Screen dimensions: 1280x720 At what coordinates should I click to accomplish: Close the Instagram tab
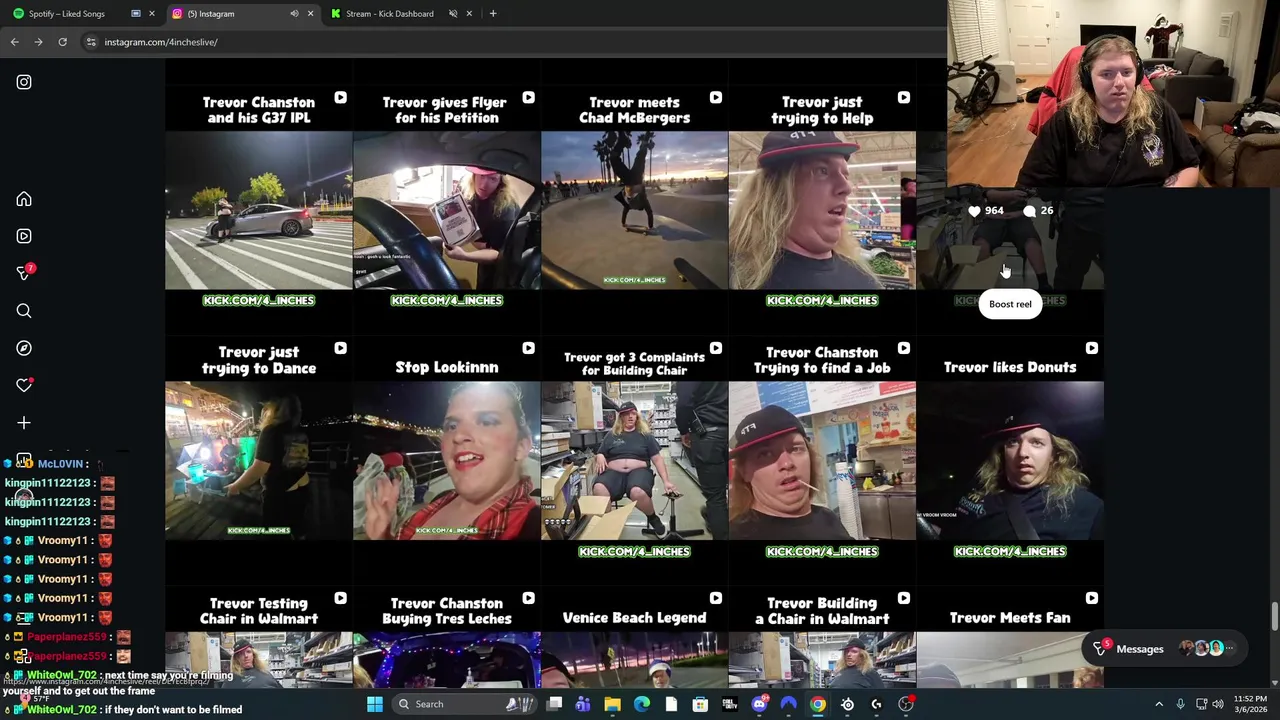point(310,14)
